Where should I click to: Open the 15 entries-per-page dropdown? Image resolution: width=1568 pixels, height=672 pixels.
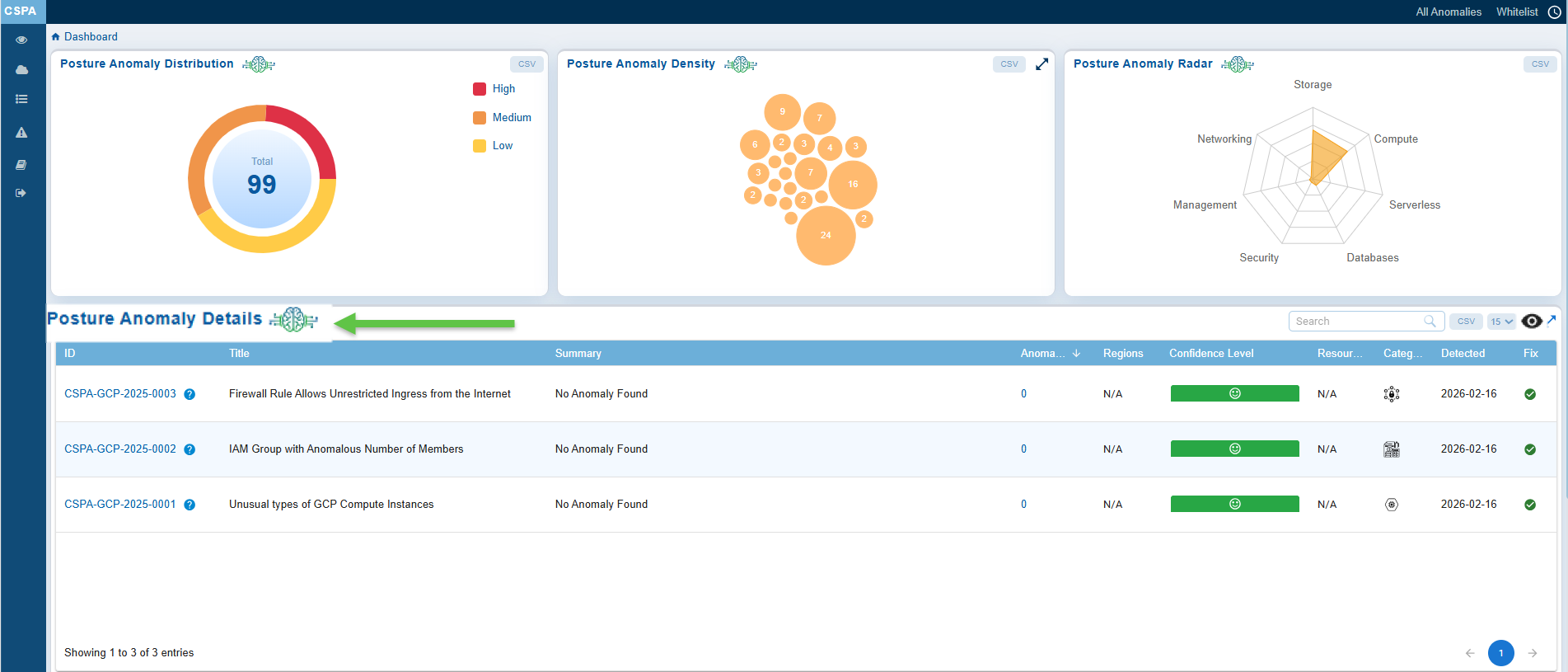click(1501, 322)
